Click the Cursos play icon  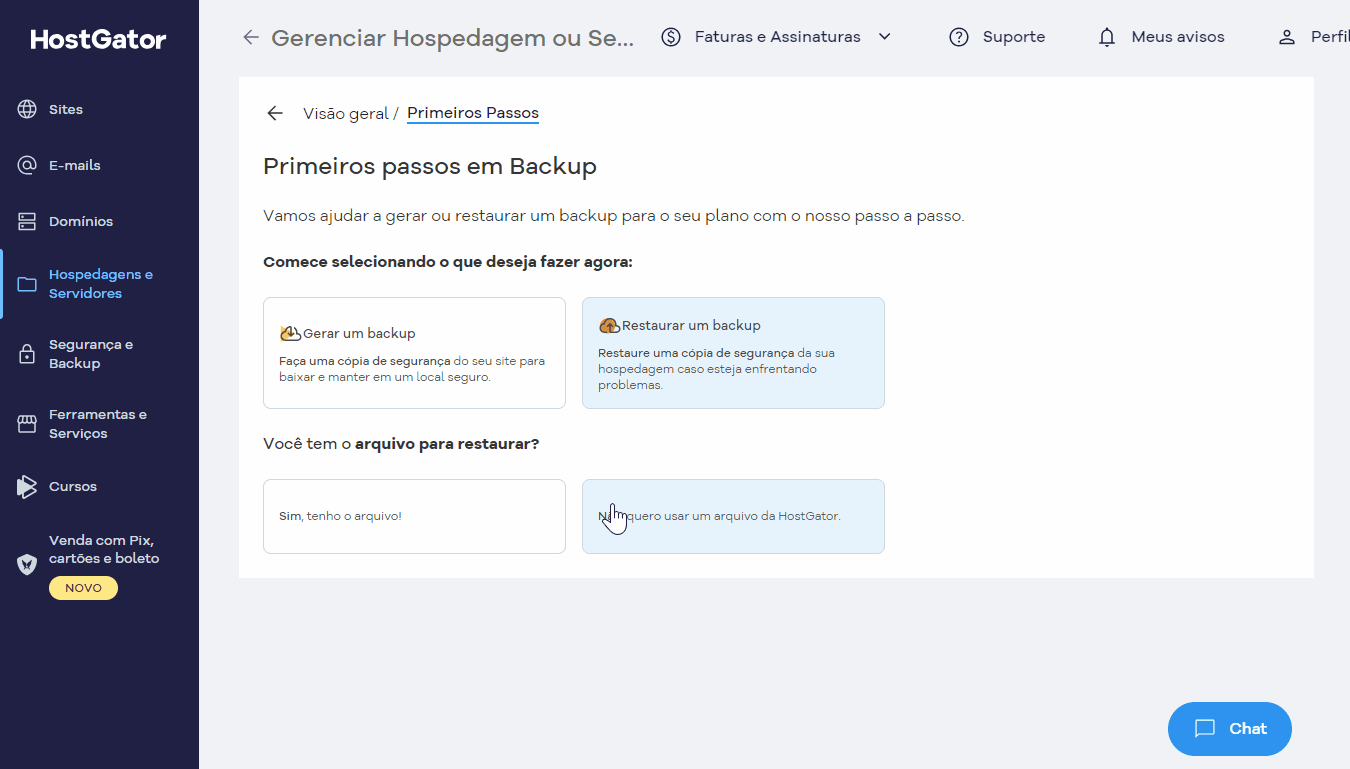27,487
